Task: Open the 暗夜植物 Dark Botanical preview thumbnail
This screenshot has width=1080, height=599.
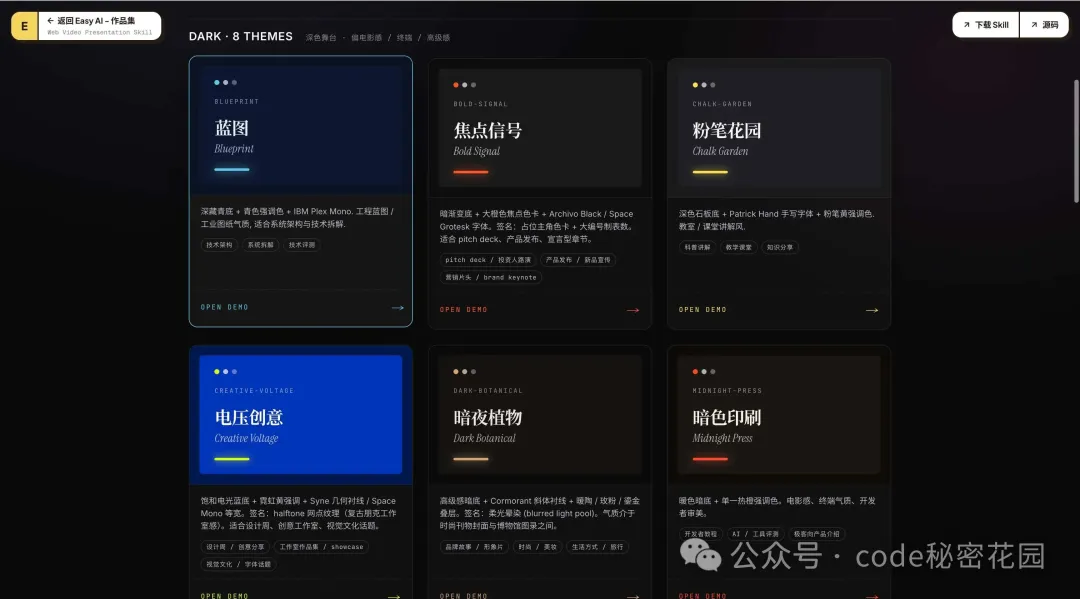Action: [540, 414]
